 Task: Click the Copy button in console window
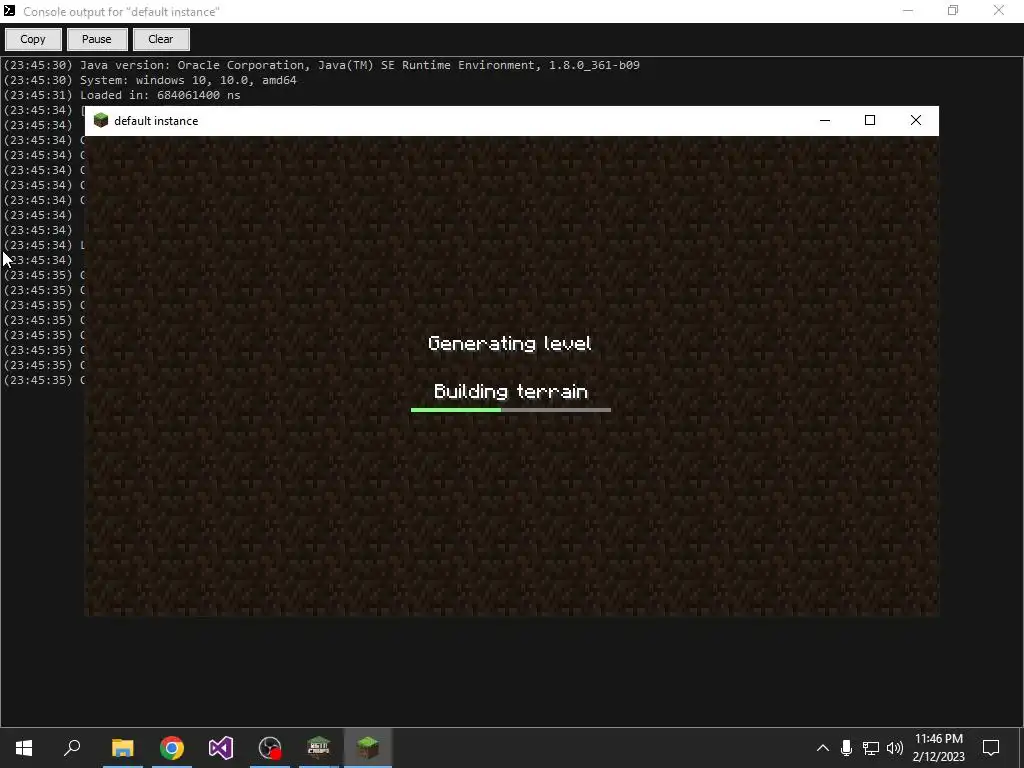pos(33,39)
